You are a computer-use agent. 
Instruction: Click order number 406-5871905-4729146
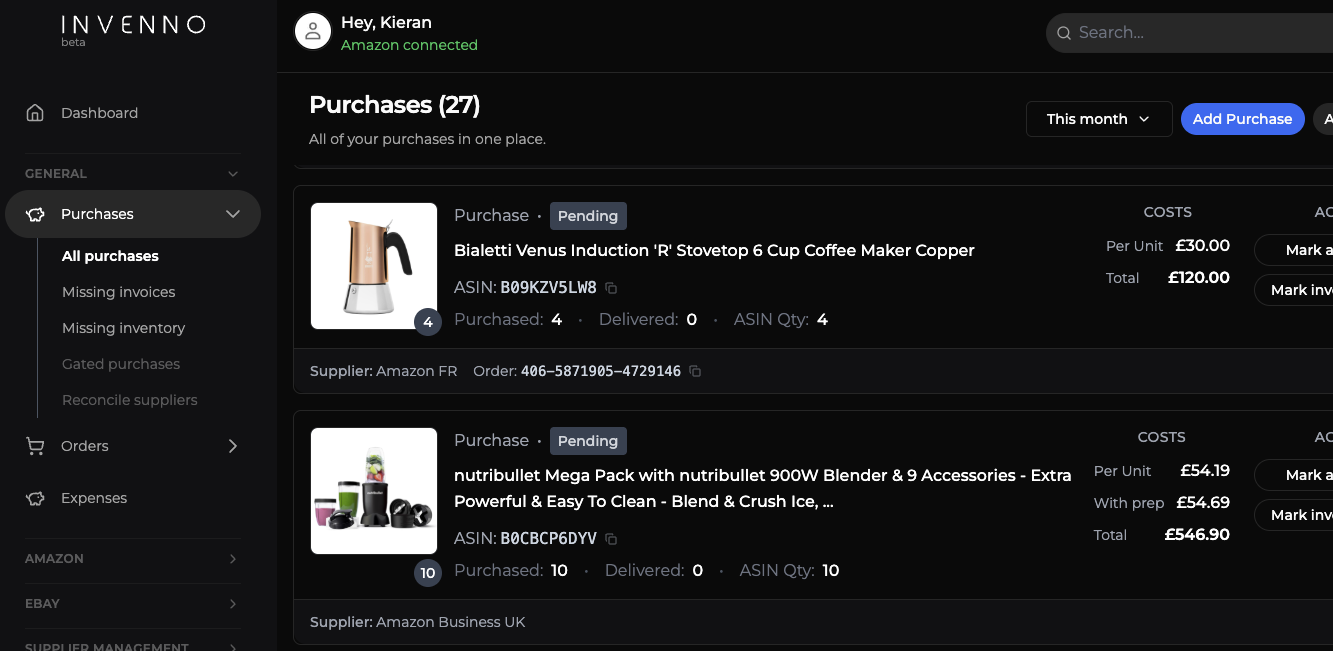click(601, 371)
